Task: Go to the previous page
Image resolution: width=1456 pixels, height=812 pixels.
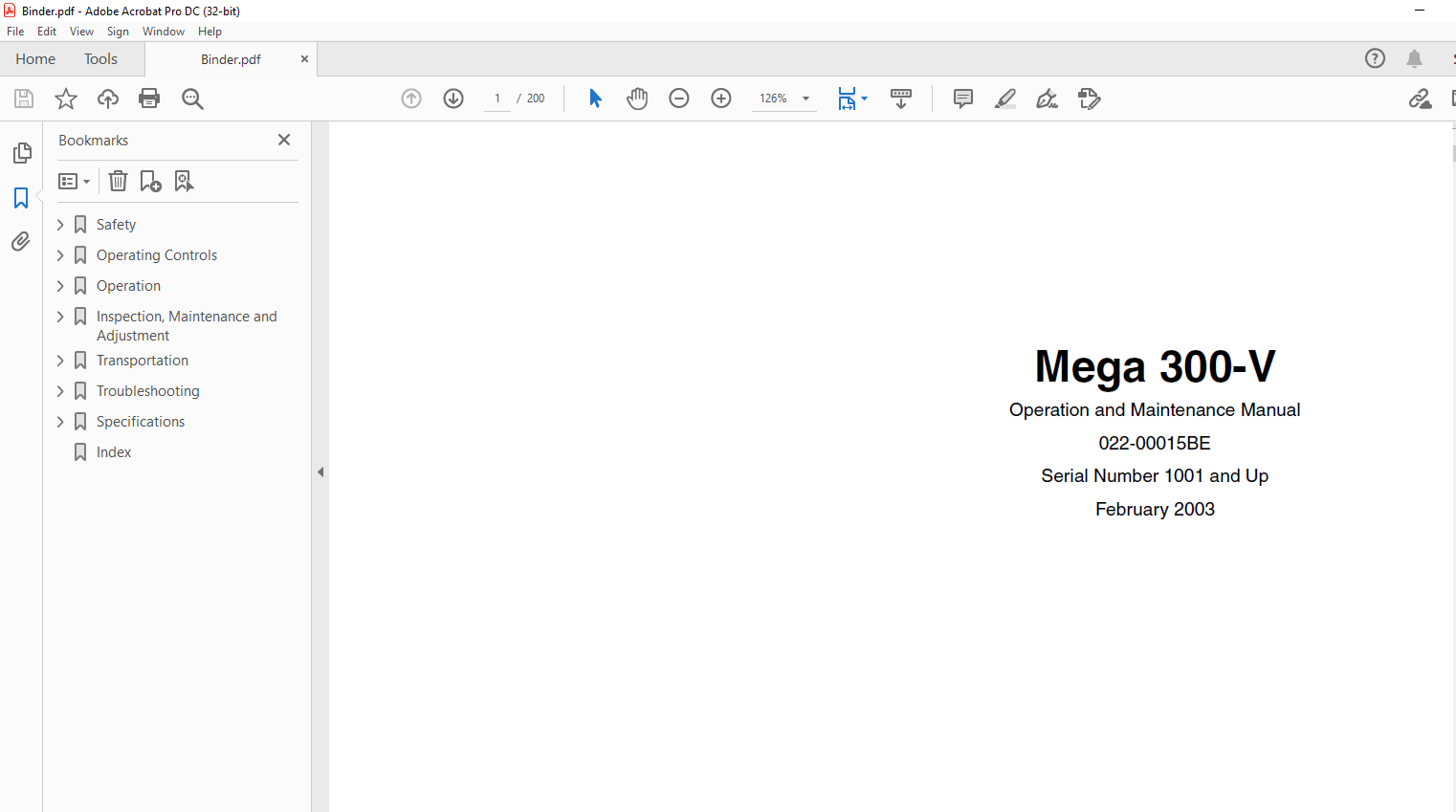Action: pos(411,99)
